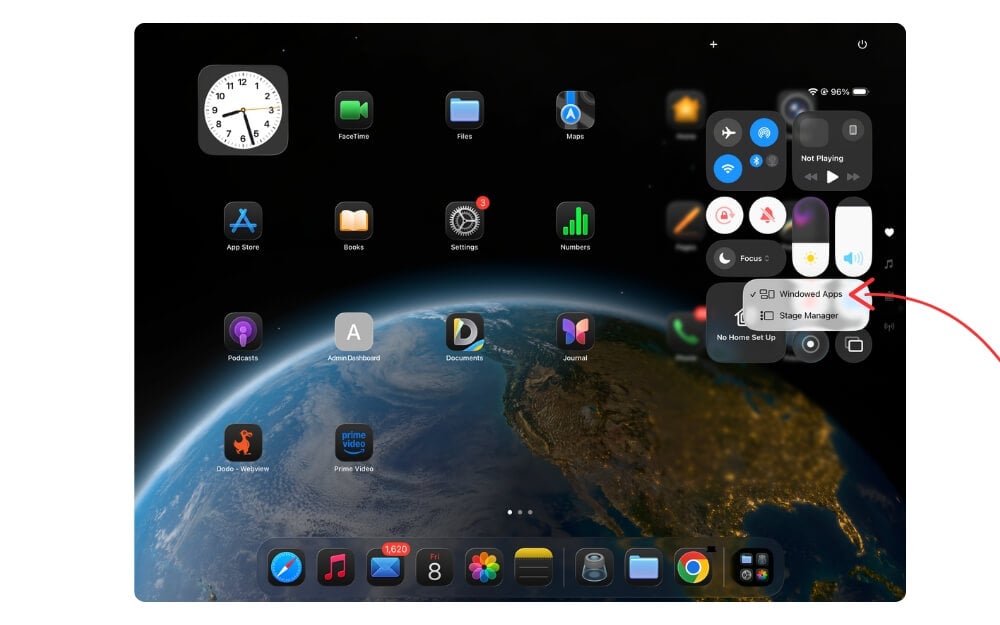Viewport: 1000px width, 625px height.
Task: Adjust the volume slider
Action: point(853,237)
